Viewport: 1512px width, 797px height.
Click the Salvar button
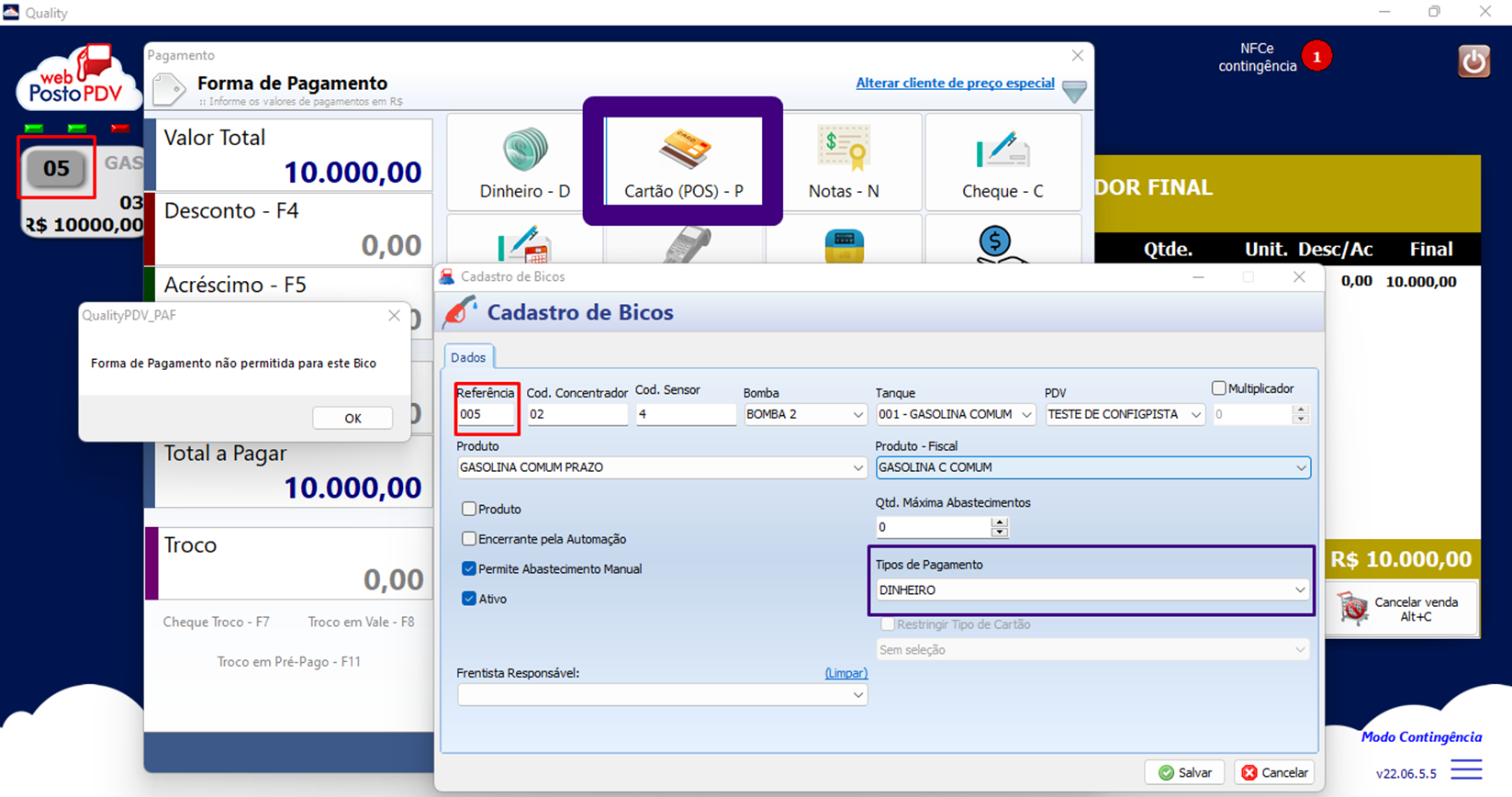[1185, 772]
